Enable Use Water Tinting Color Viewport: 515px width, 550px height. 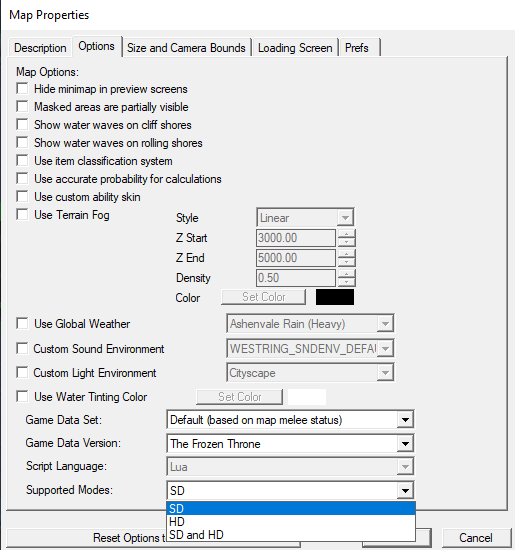(22, 397)
